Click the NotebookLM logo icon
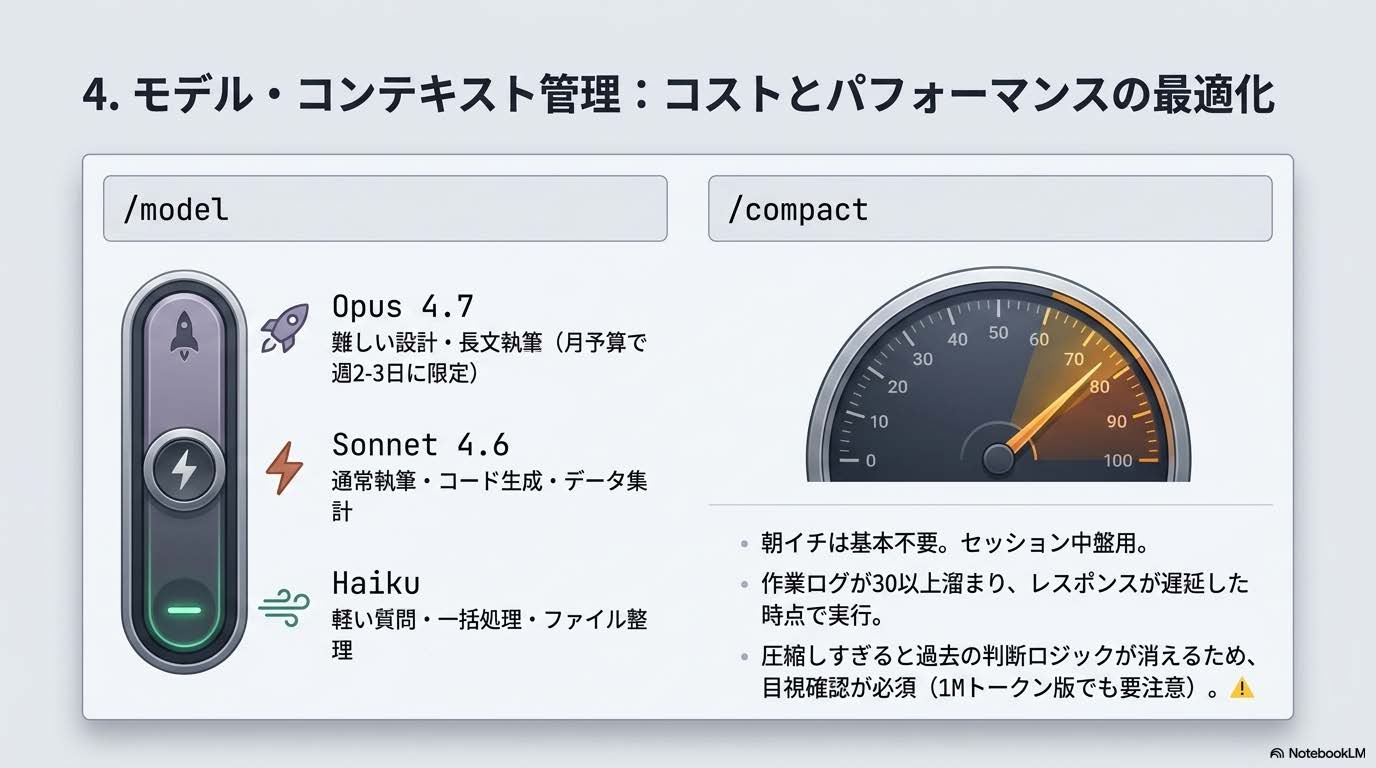Screen dimensions: 1376x768 click(1277, 753)
